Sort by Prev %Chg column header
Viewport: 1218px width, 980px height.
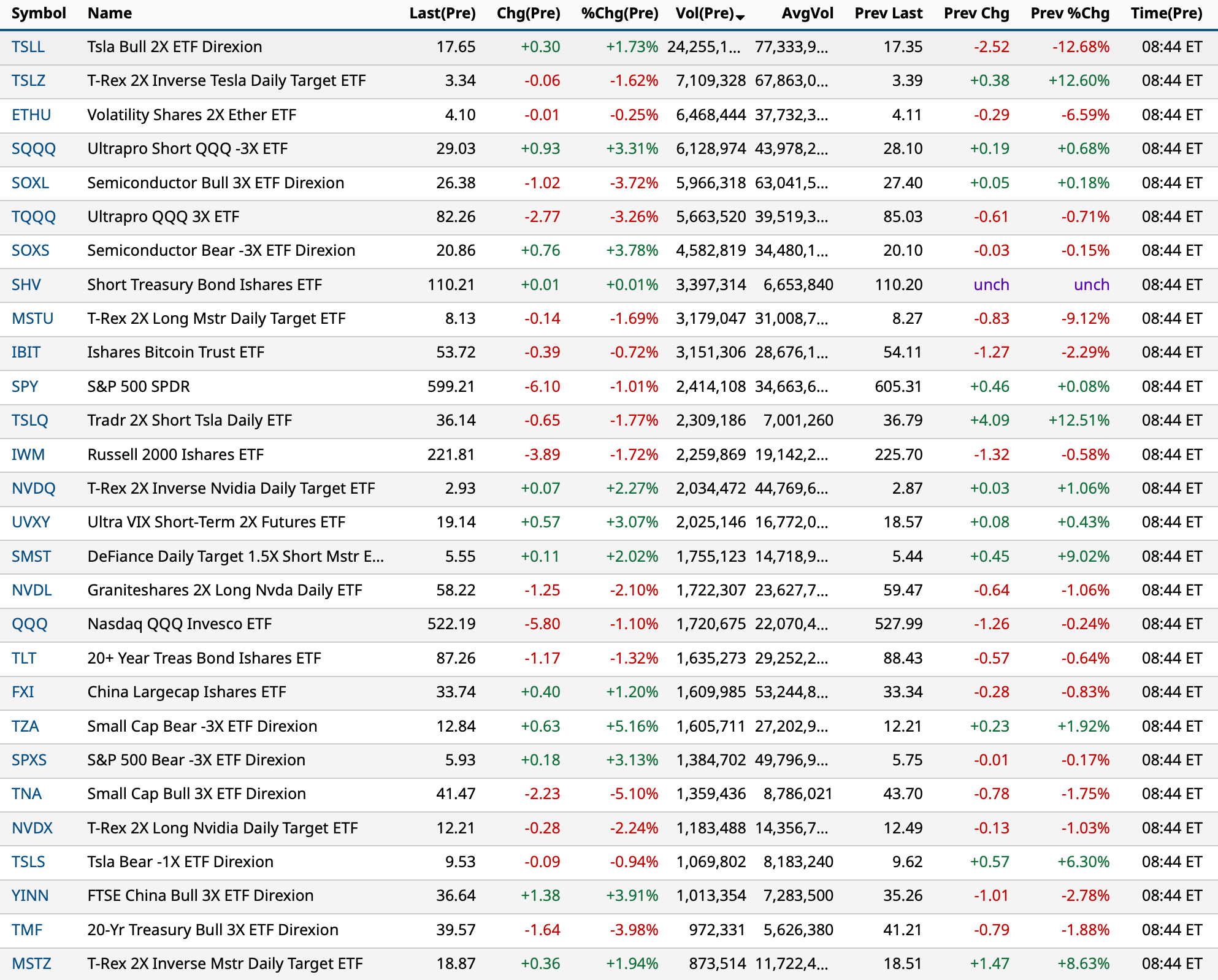pyautogui.click(x=1070, y=13)
